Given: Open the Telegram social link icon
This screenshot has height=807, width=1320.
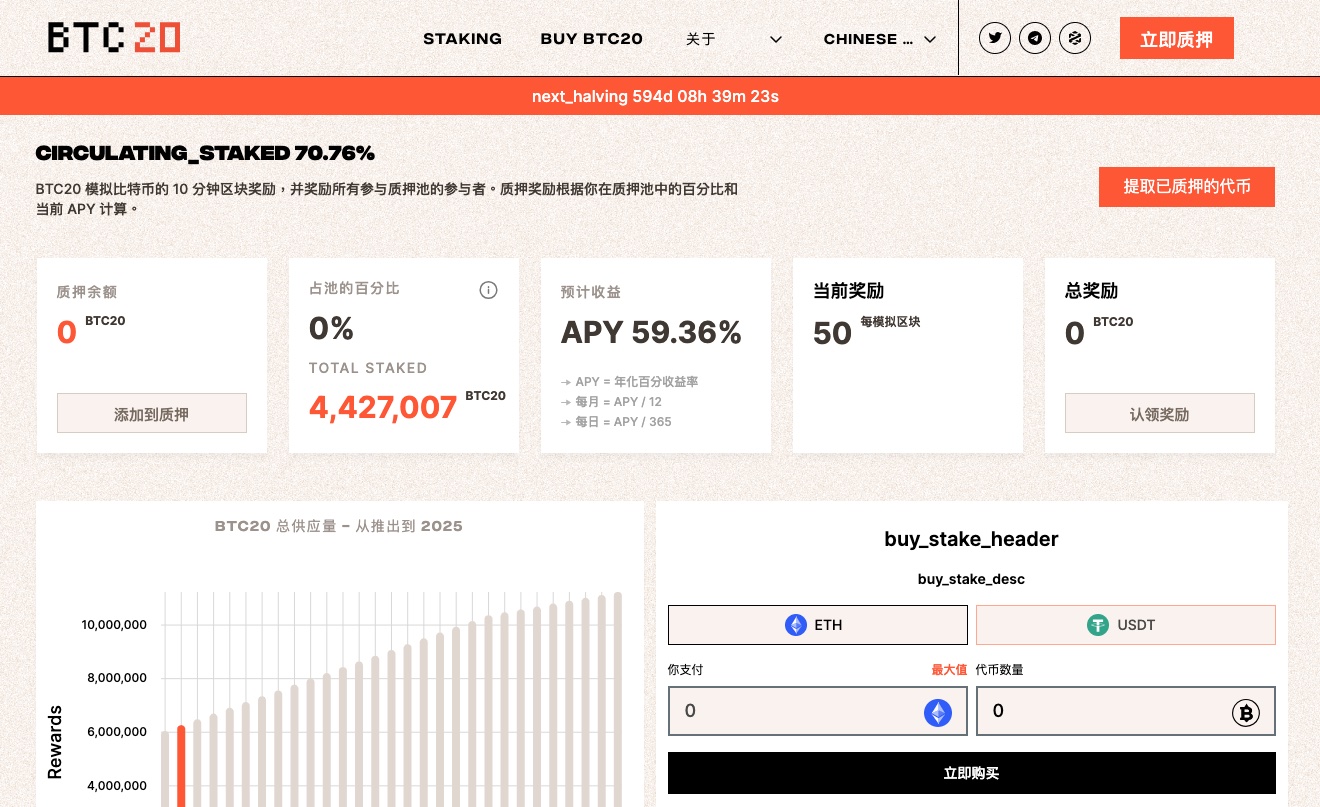Looking at the screenshot, I should [x=1035, y=39].
